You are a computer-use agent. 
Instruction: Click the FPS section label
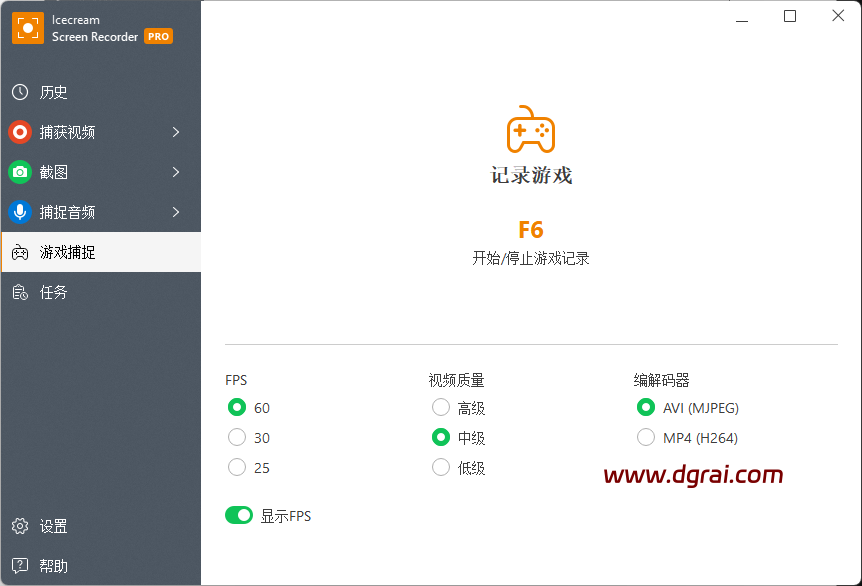point(236,380)
